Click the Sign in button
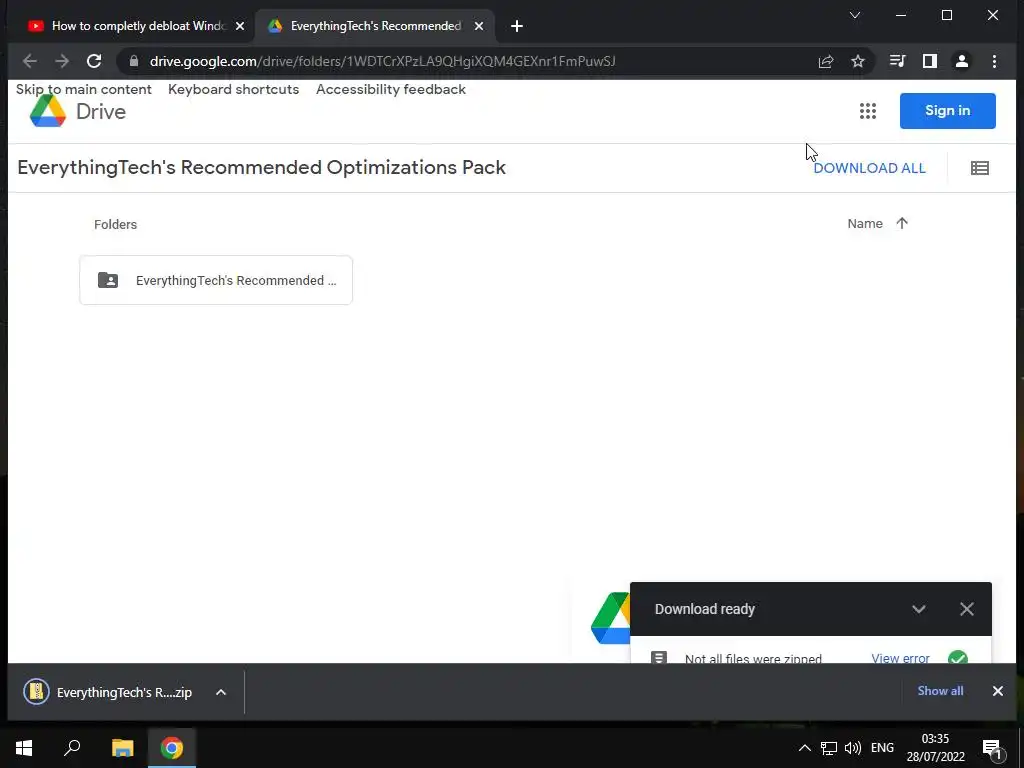Screen dimensions: 1024x768 click(x=947, y=111)
